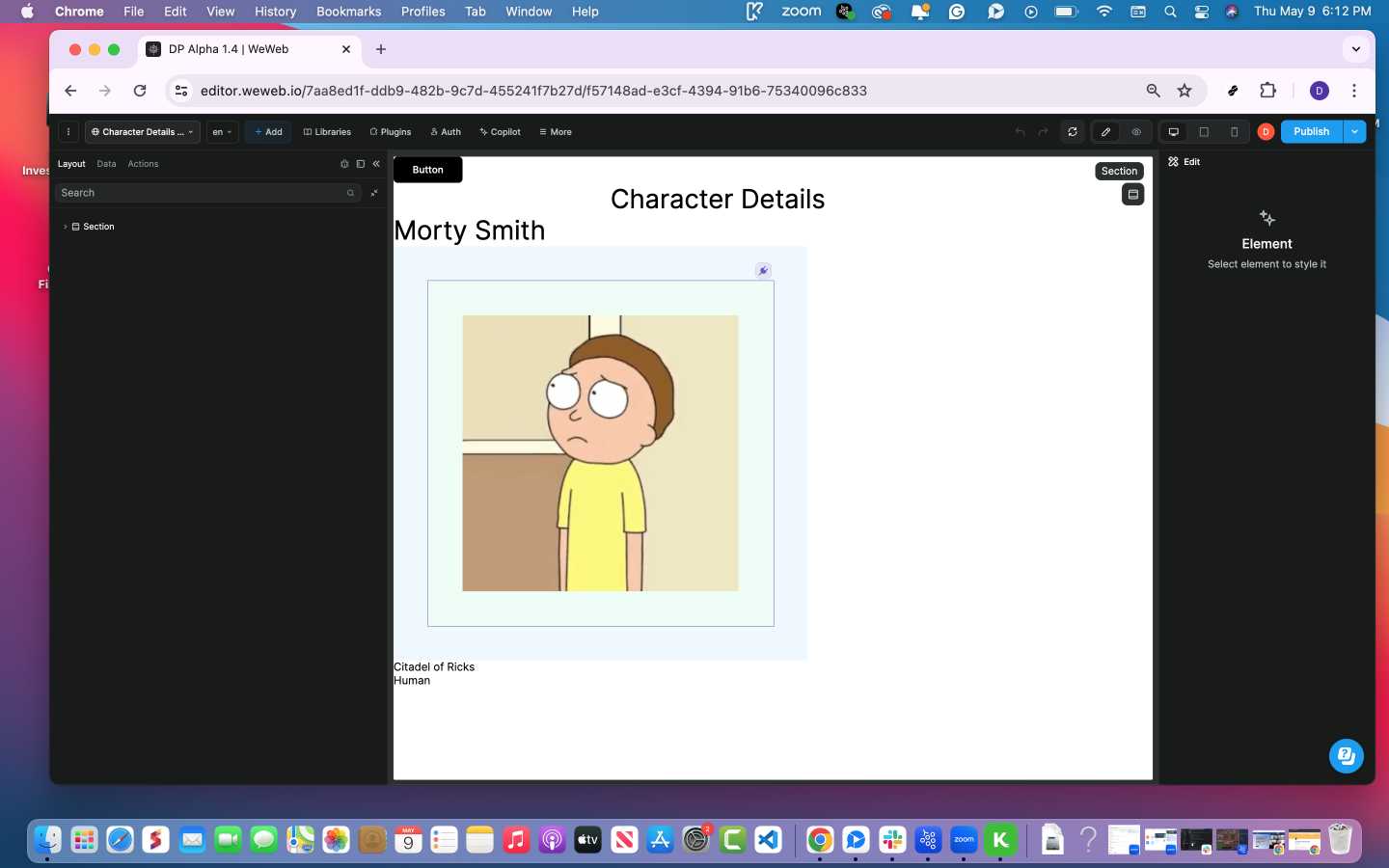Open Slack from the dock
1389x868 pixels.
point(891,840)
